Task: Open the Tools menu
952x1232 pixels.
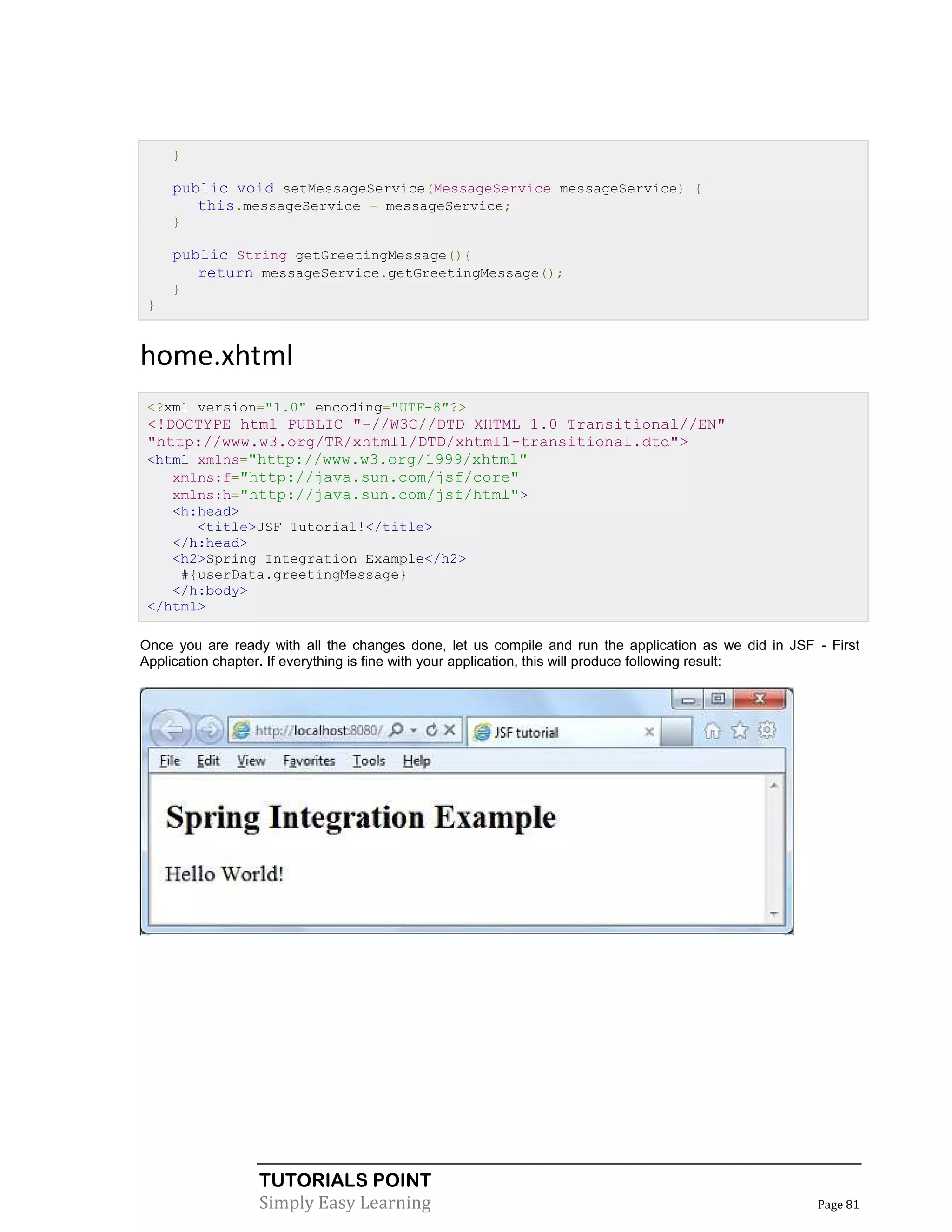Action: (x=369, y=761)
